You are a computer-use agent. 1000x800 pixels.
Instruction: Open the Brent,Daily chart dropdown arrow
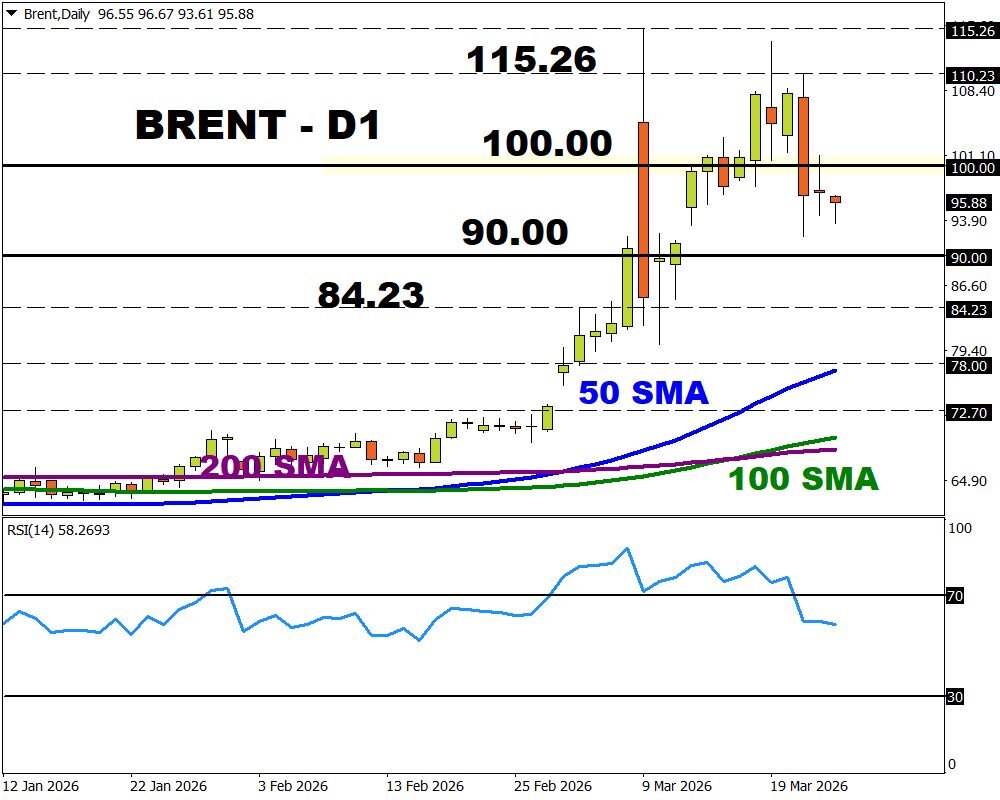[11, 12]
